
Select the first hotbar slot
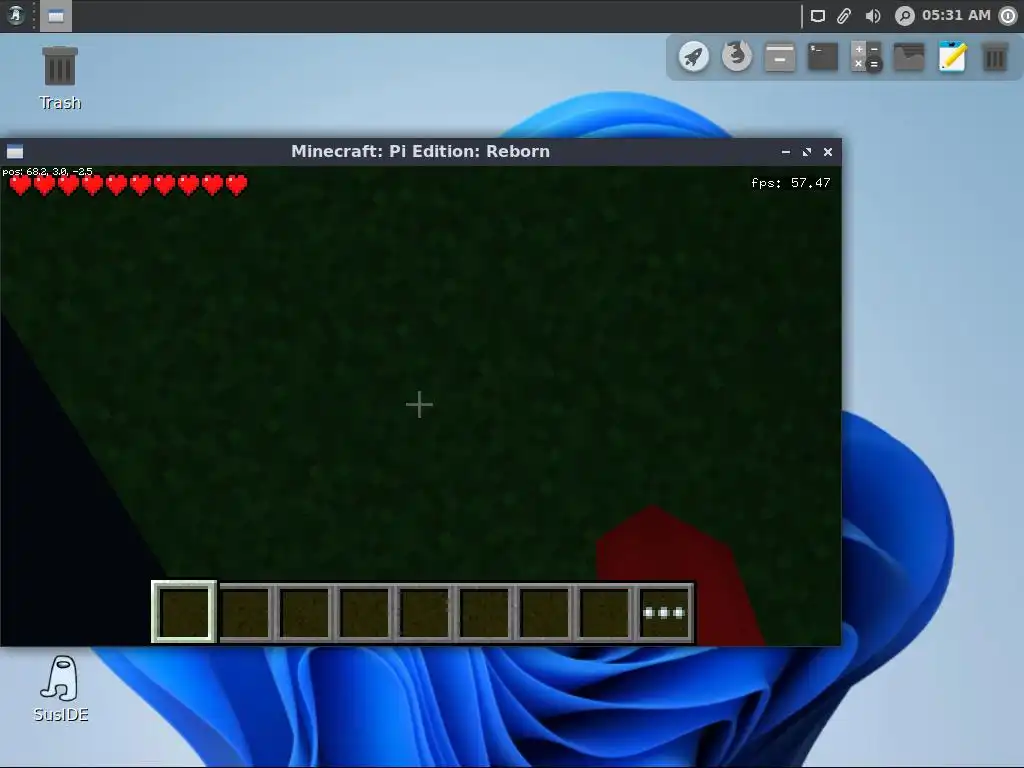coord(184,612)
